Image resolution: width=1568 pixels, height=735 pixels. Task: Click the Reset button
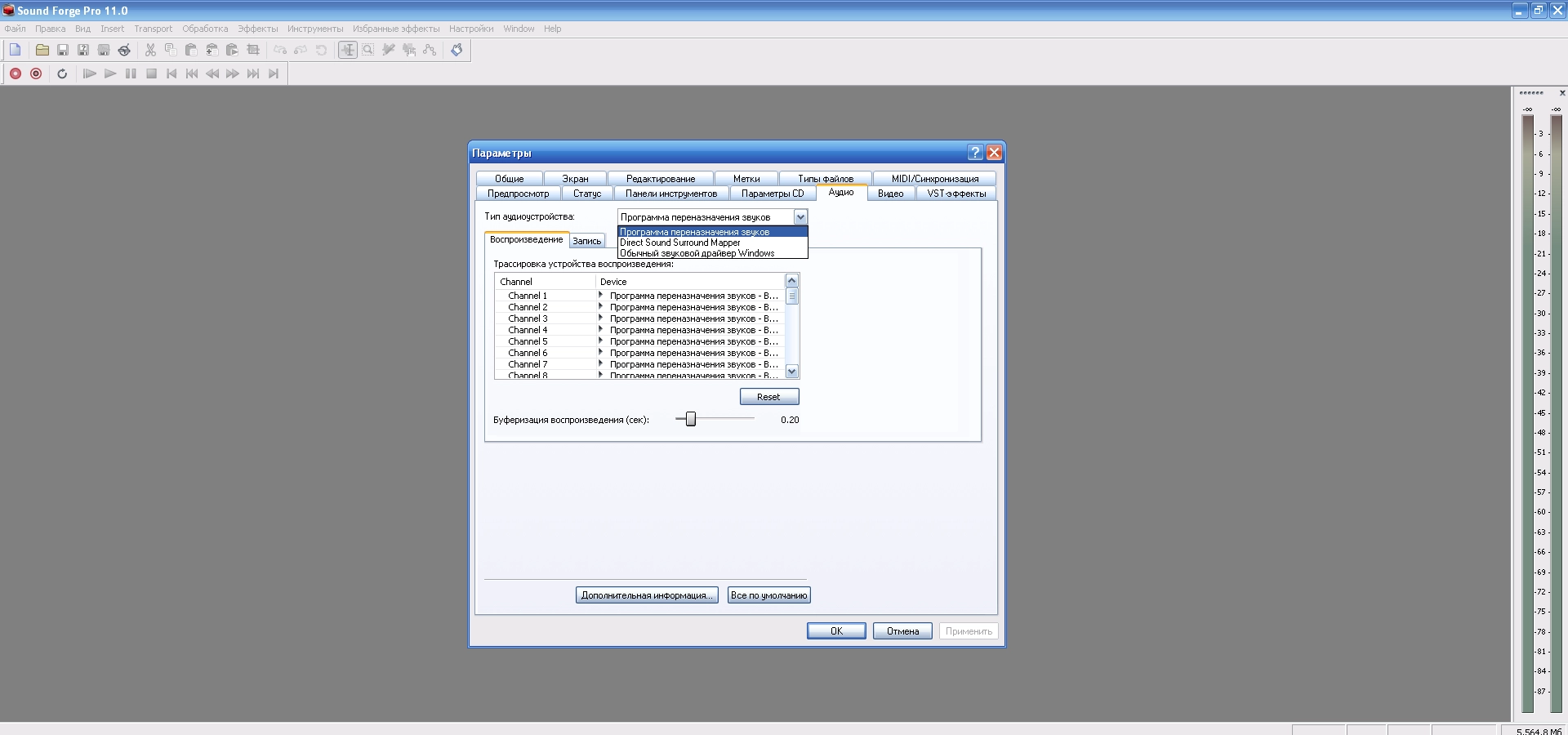tap(769, 397)
